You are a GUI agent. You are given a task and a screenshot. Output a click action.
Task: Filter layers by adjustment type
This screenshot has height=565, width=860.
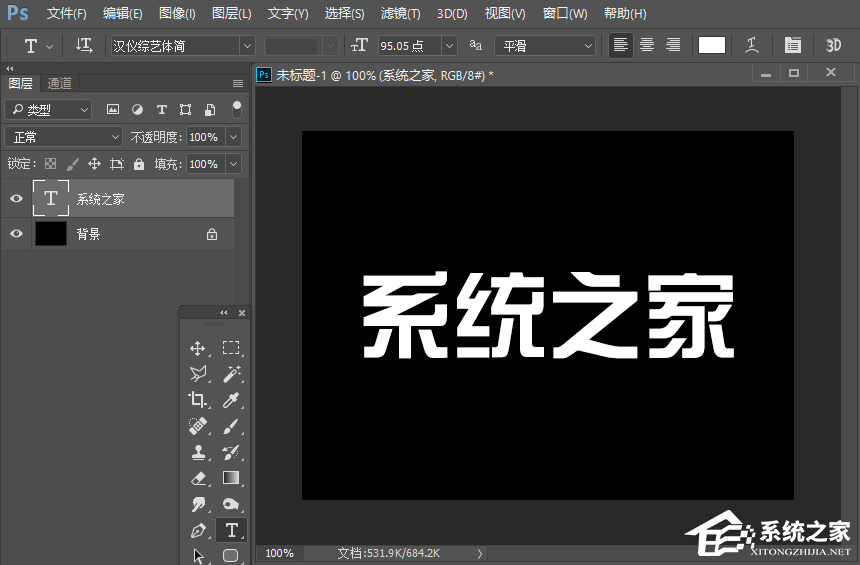click(x=137, y=110)
